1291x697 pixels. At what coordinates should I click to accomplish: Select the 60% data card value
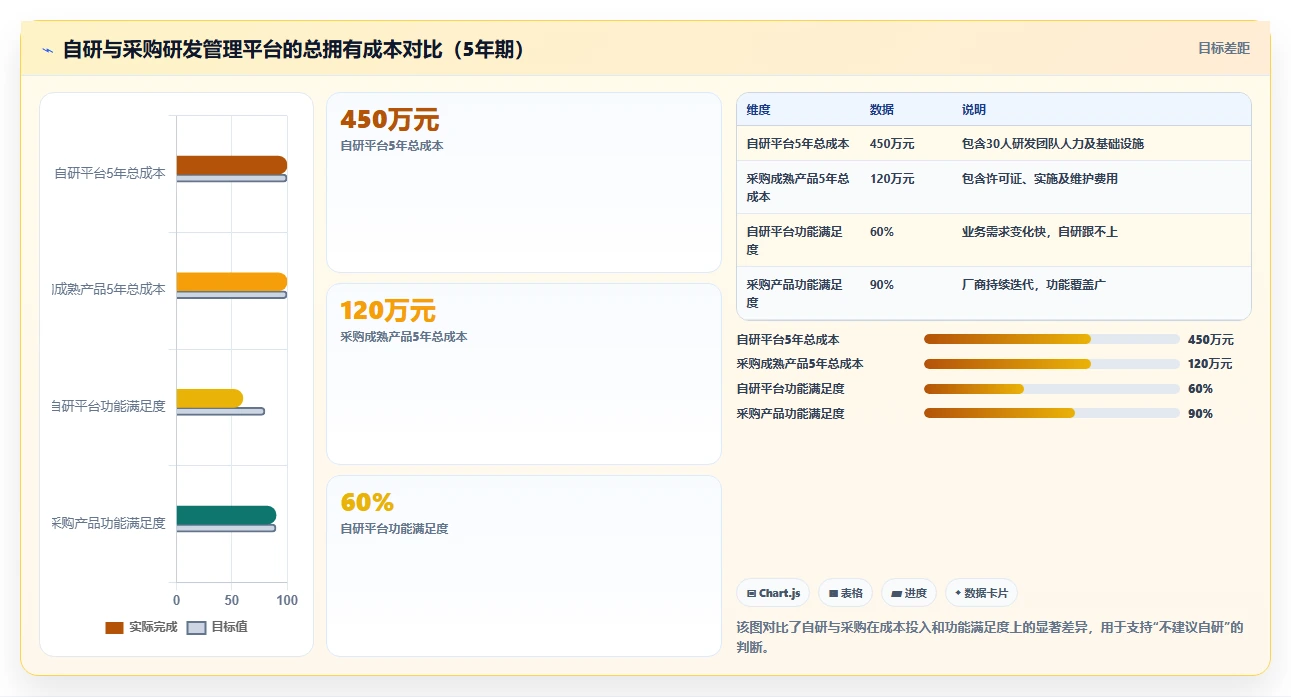click(x=367, y=502)
